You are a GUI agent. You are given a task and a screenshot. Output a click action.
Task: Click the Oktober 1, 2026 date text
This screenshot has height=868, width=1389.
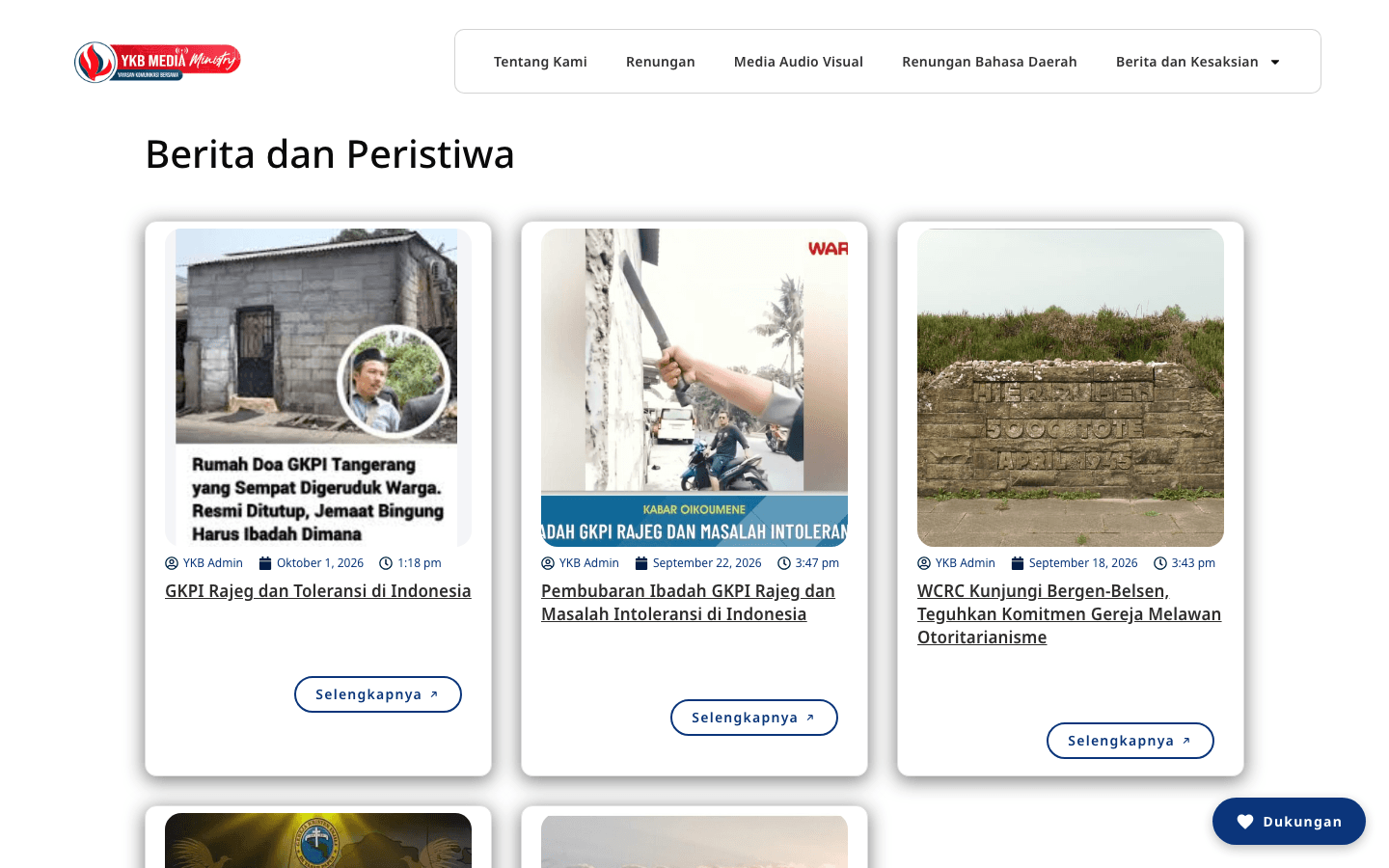pos(320,563)
